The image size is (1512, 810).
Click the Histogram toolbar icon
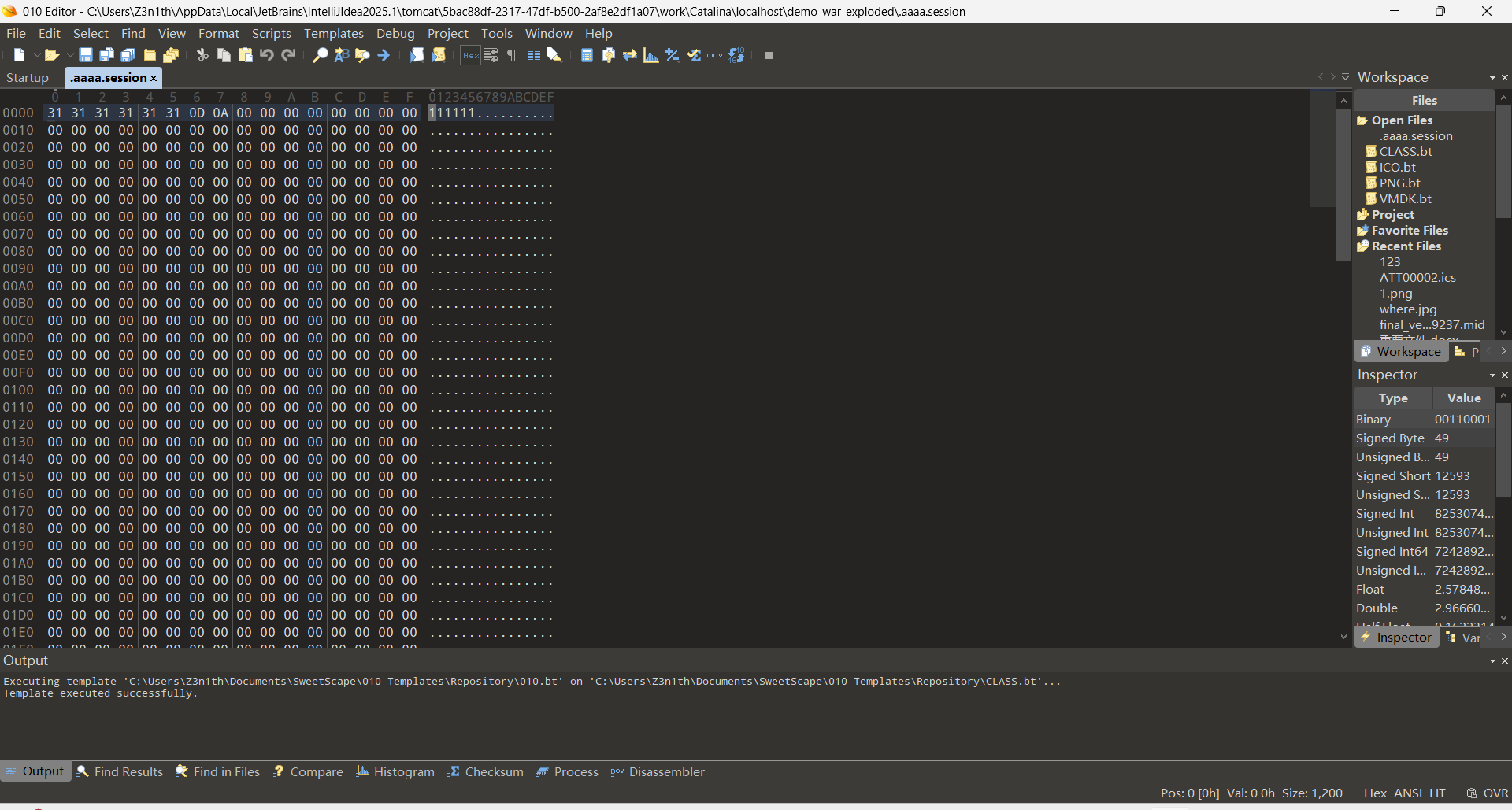(x=650, y=55)
